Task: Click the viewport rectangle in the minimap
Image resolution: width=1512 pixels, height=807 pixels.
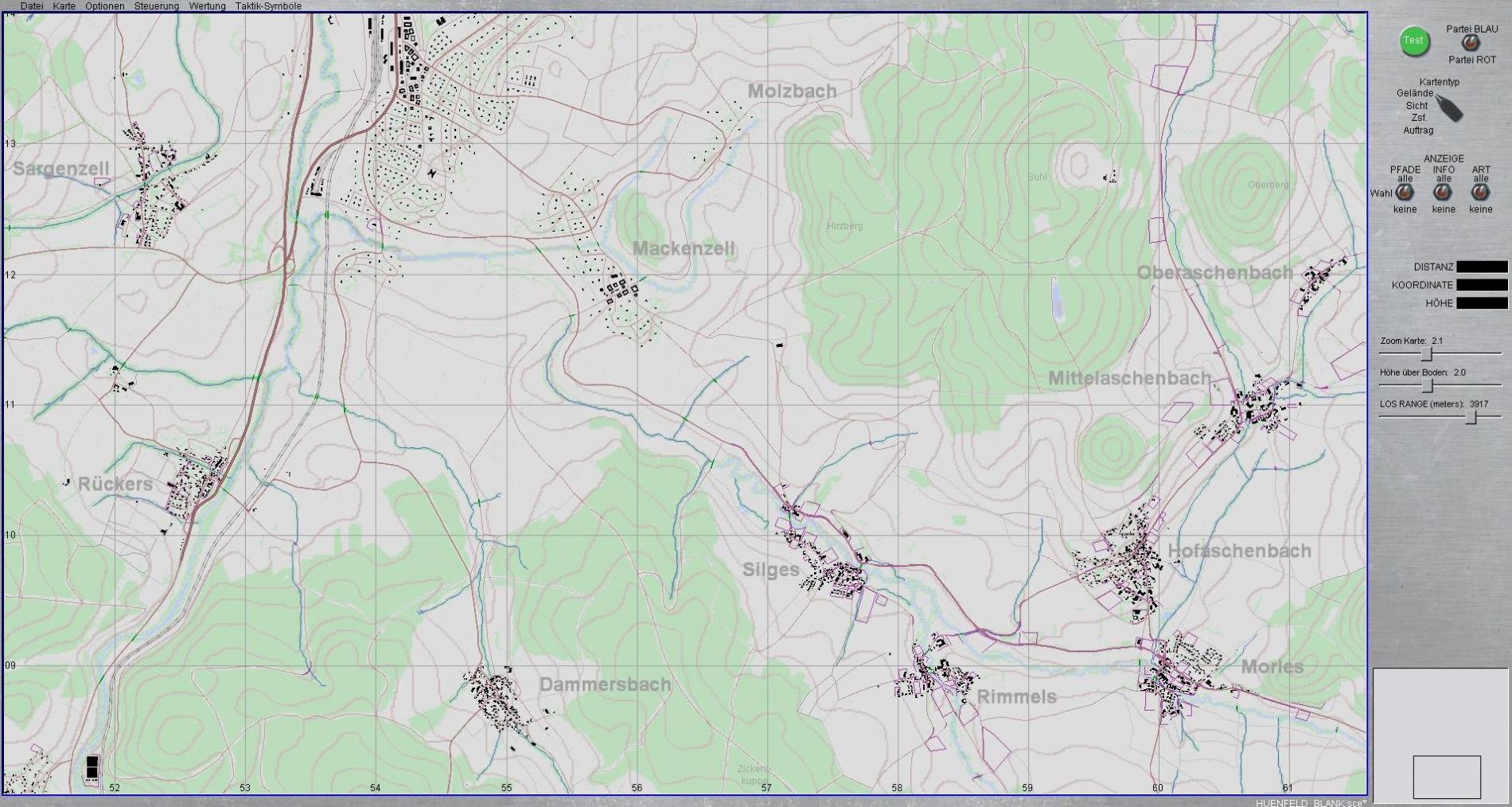Action: [x=1447, y=777]
